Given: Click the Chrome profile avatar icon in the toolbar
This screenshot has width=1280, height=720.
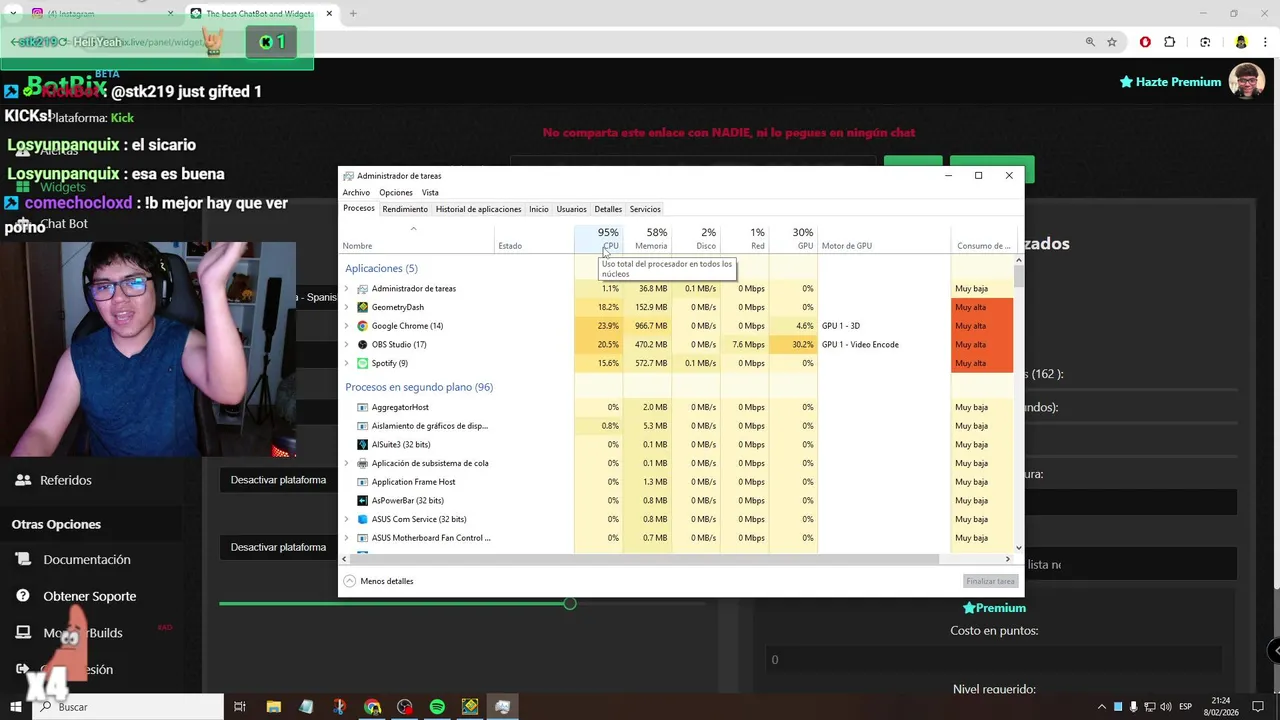Looking at the screenshot, I should click(1241, 42).
